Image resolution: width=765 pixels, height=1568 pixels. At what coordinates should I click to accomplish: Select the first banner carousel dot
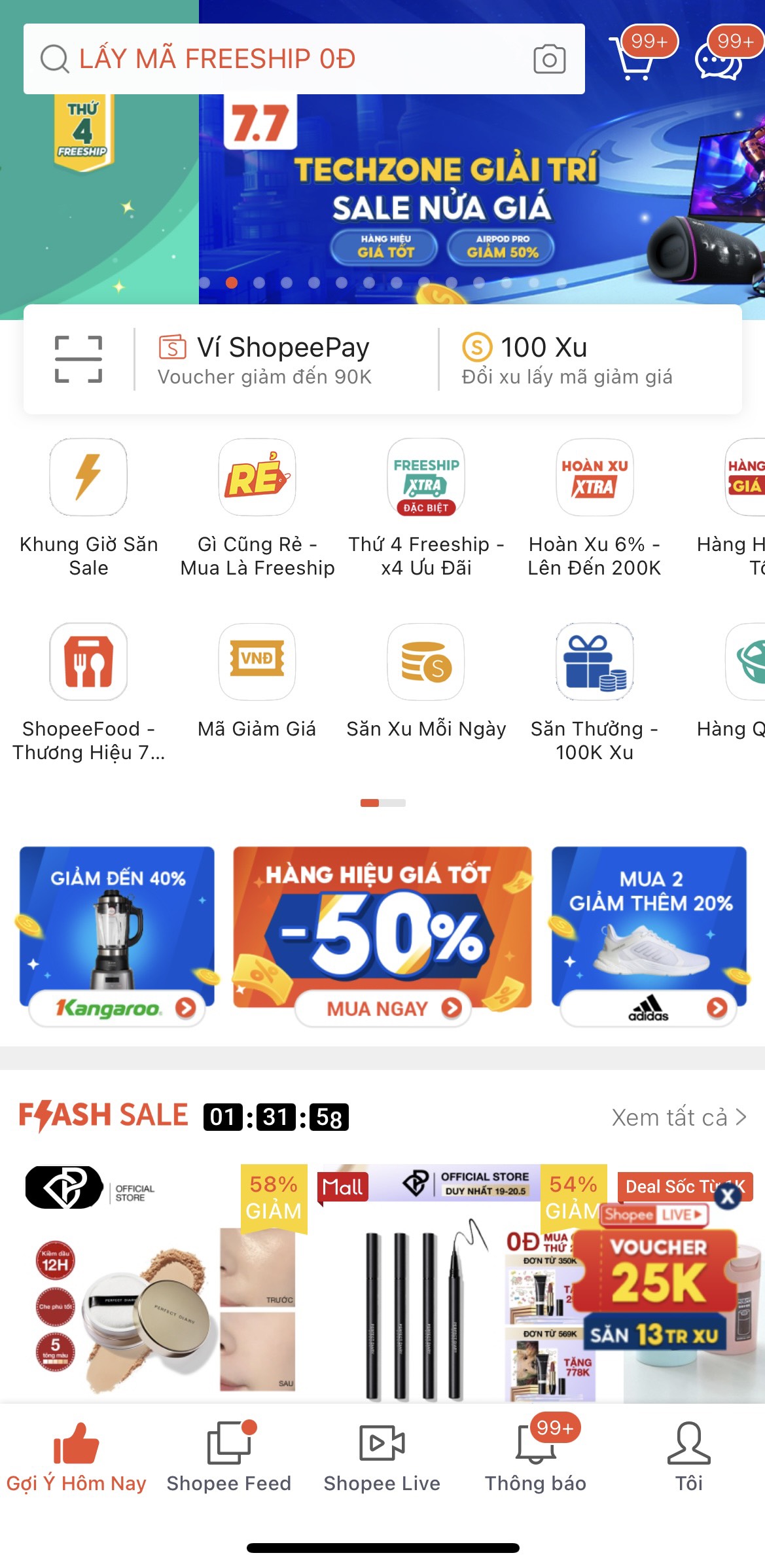click(204, 283)
